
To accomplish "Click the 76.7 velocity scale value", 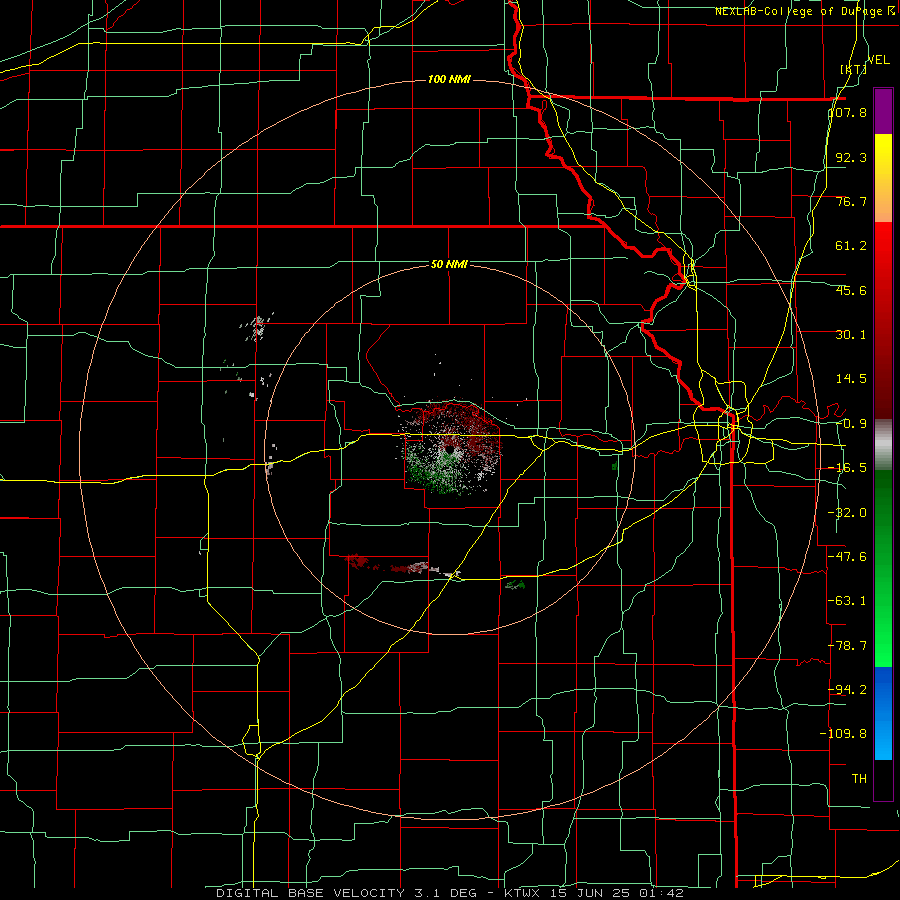I will pos(851,201).
